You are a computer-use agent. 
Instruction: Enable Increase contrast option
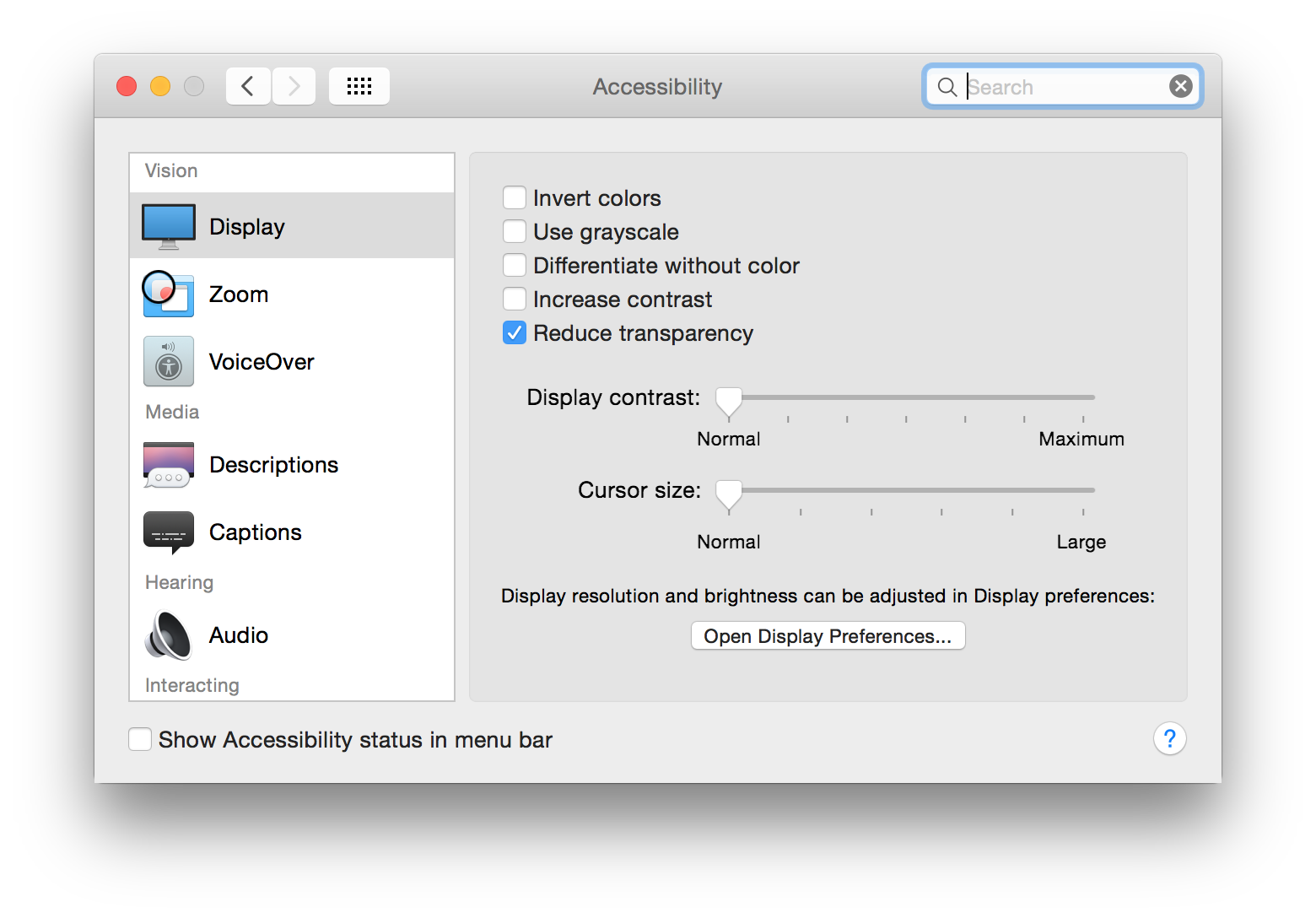point(515,300)
